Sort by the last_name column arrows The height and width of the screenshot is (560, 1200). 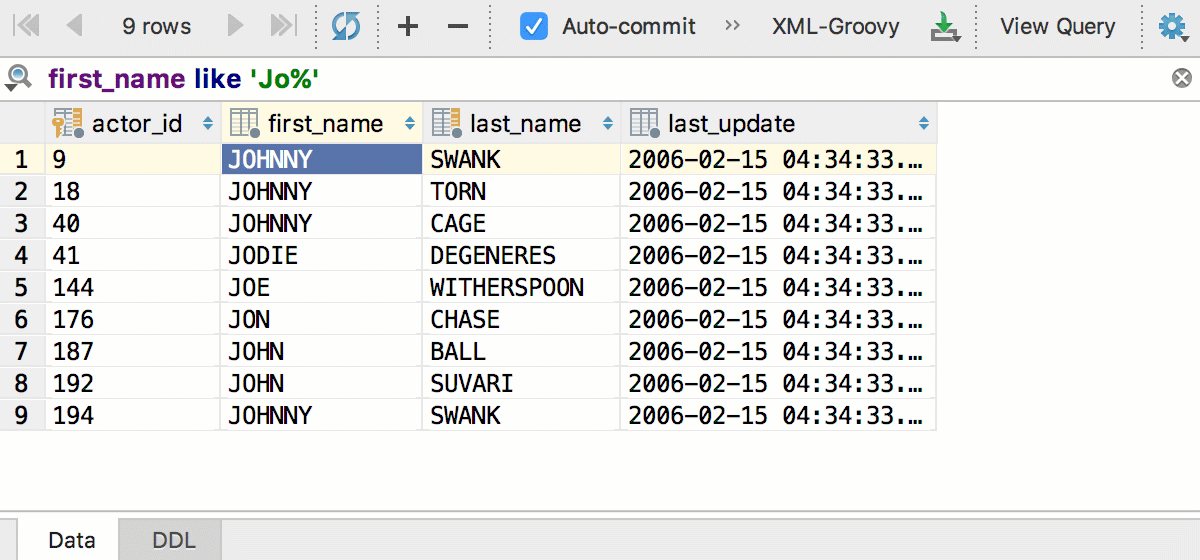tap(607, 124)
